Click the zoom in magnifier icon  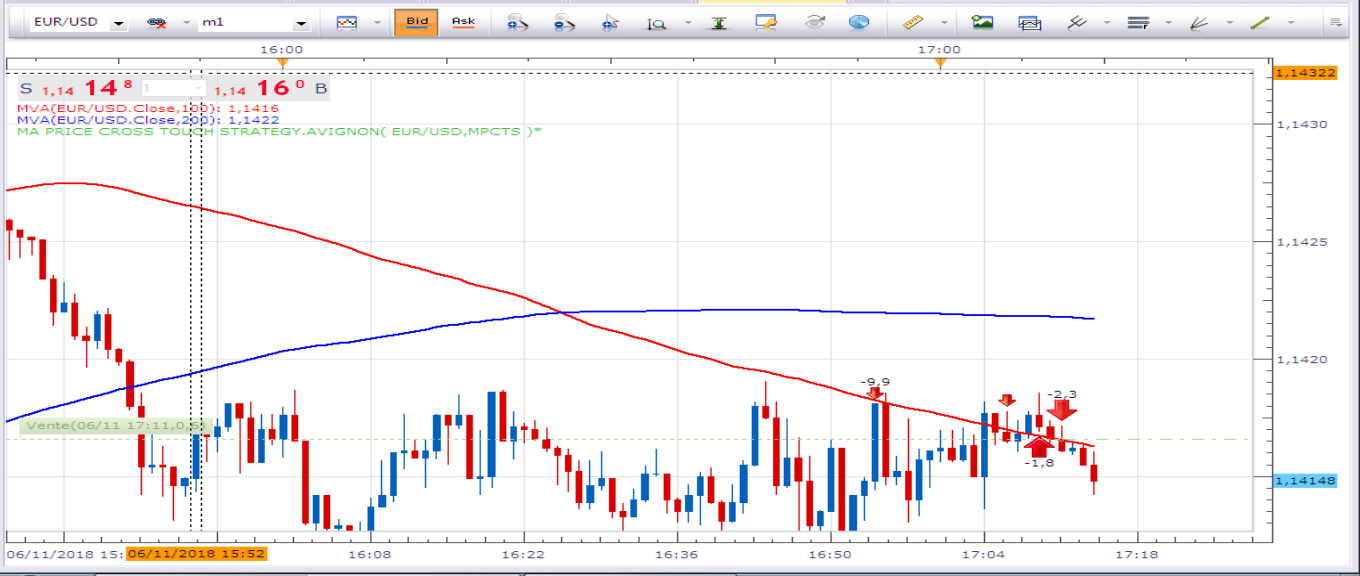(x=517, y=22)
